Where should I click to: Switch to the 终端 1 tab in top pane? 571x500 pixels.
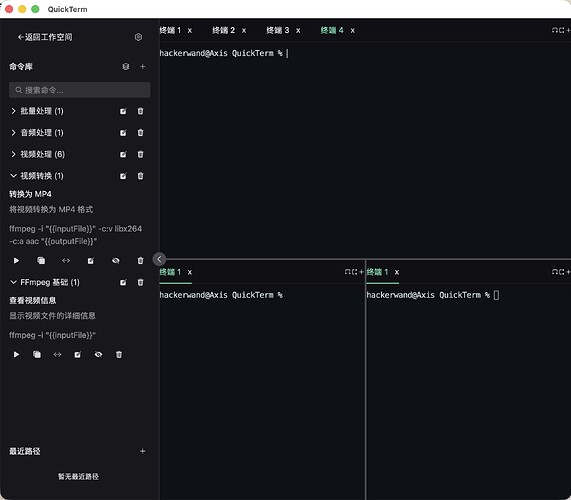(170, 30)
